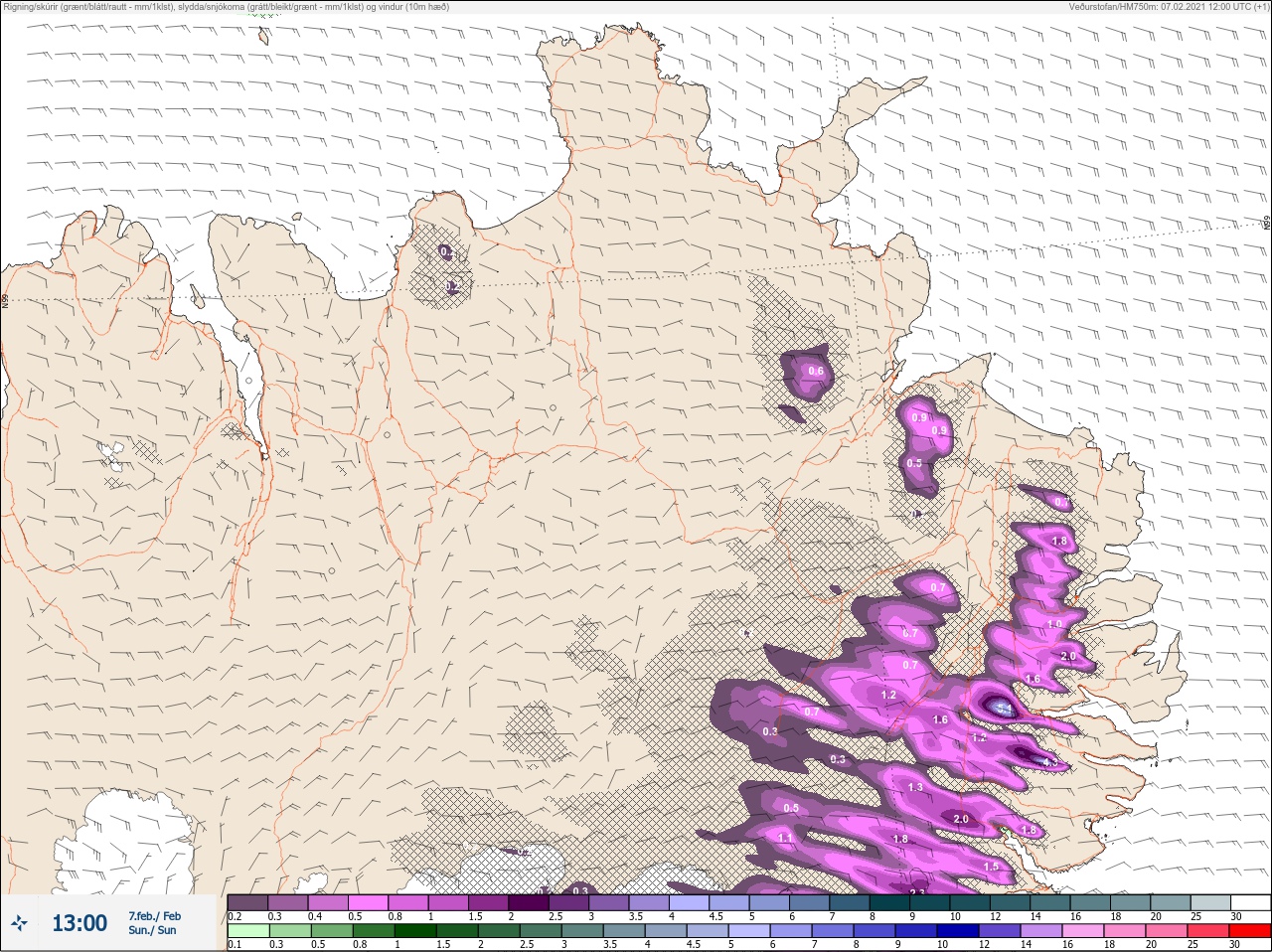Click the '1.3' precipitation value on the map

pyautogui.click(x=915, y=787)
